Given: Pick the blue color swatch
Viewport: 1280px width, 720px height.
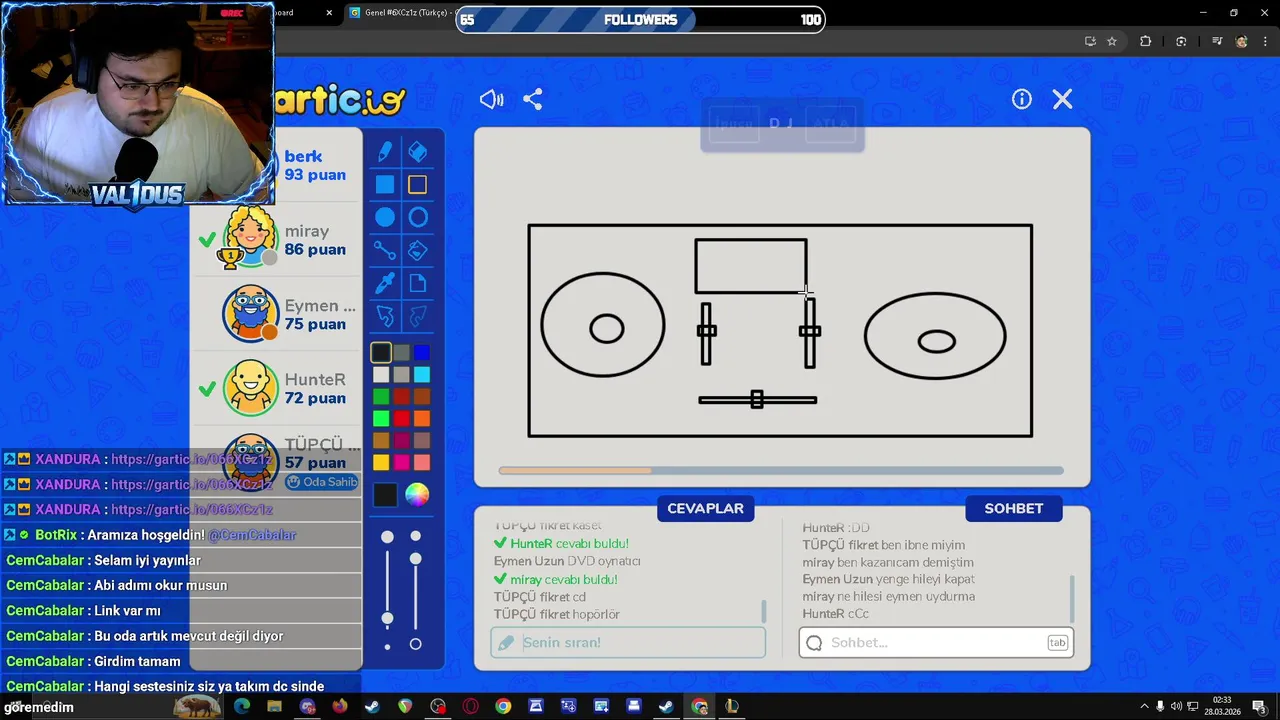Looking at the screenshot, I should [422, 353].
